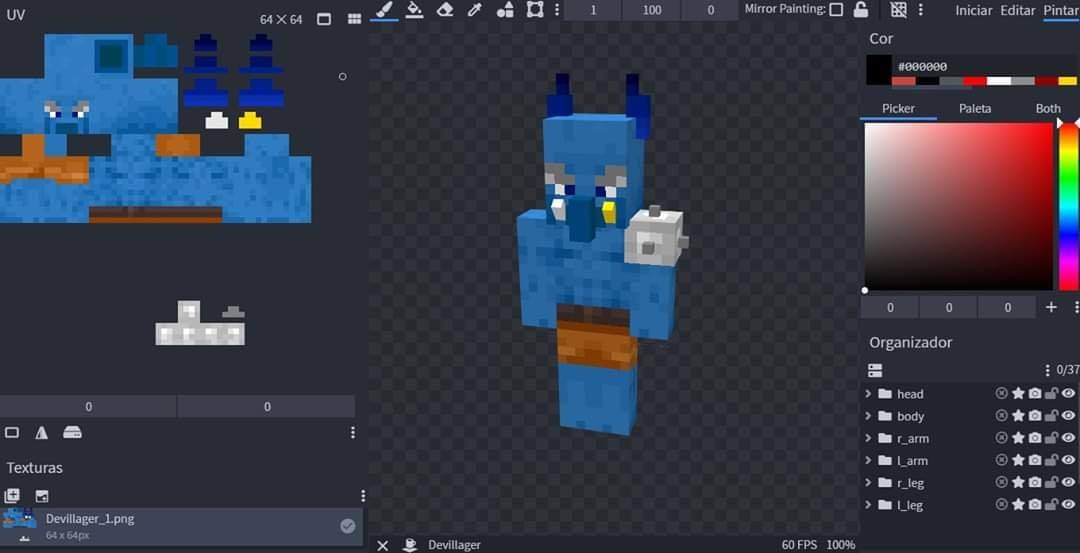Expand the l_leg group
Image resolution: width=1080 pixels, height=553 pixels.
868,505
